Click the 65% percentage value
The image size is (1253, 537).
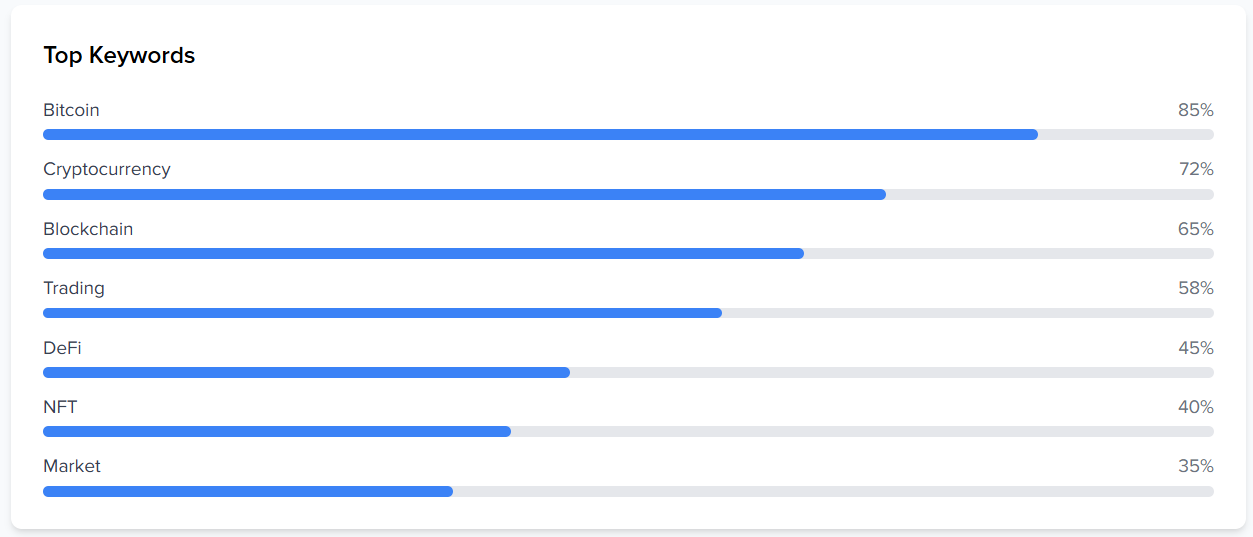point(1195,229)
